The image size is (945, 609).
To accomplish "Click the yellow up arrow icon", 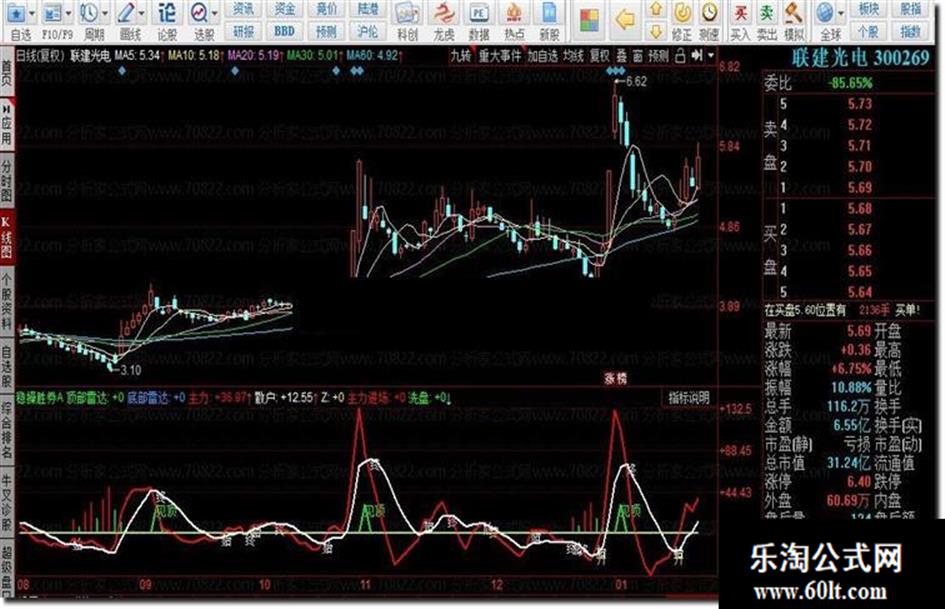I will click(x=656, y=10).
